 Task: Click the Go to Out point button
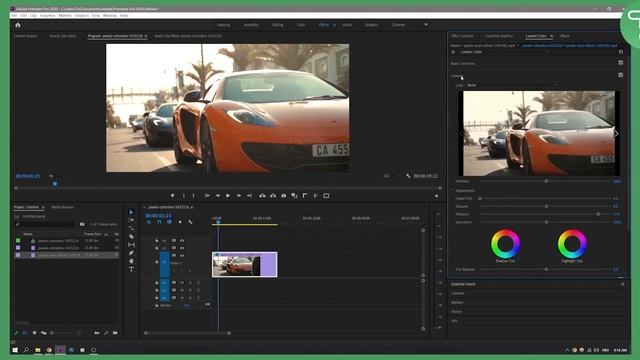pyautogui.click(x=249, y=196)
